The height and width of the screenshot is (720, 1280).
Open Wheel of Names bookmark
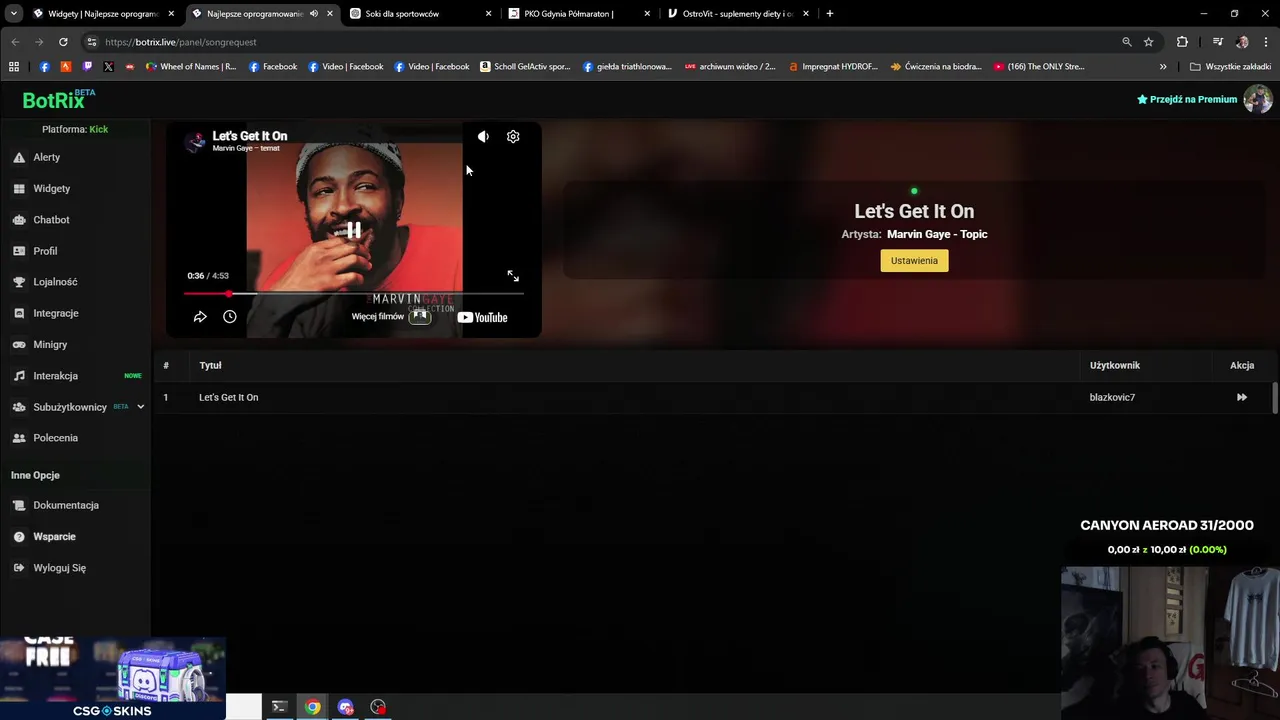pos(191,67)
